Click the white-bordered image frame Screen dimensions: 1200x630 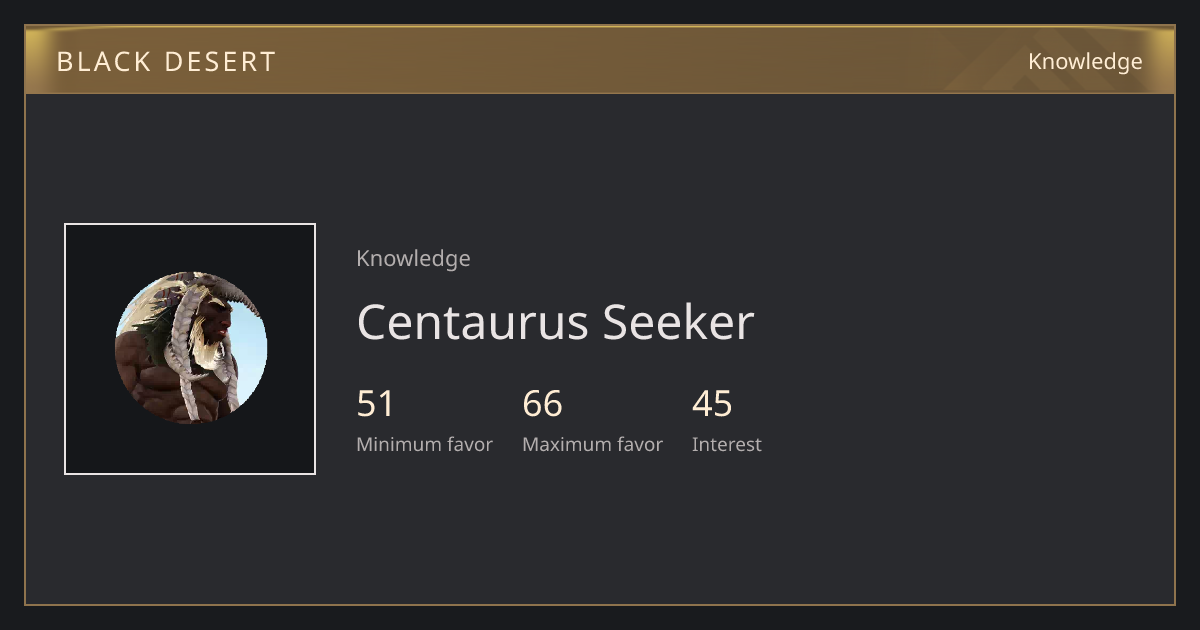190,349
